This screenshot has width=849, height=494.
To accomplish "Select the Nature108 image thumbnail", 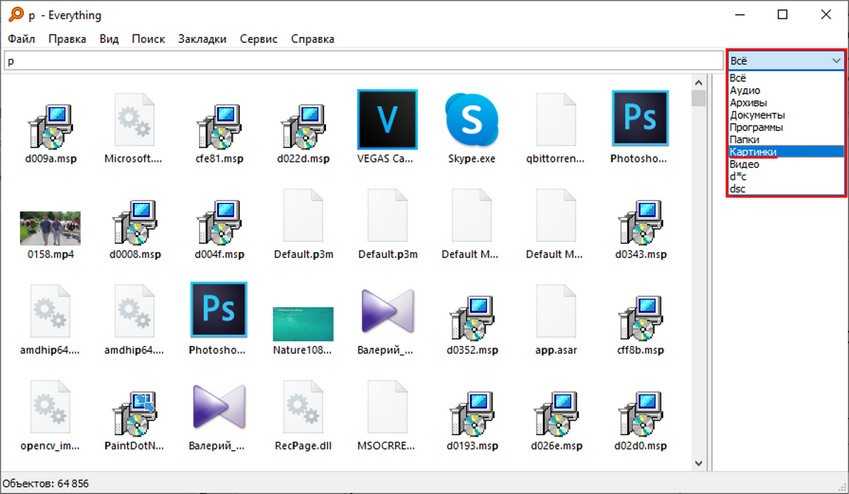I will 302,323.
